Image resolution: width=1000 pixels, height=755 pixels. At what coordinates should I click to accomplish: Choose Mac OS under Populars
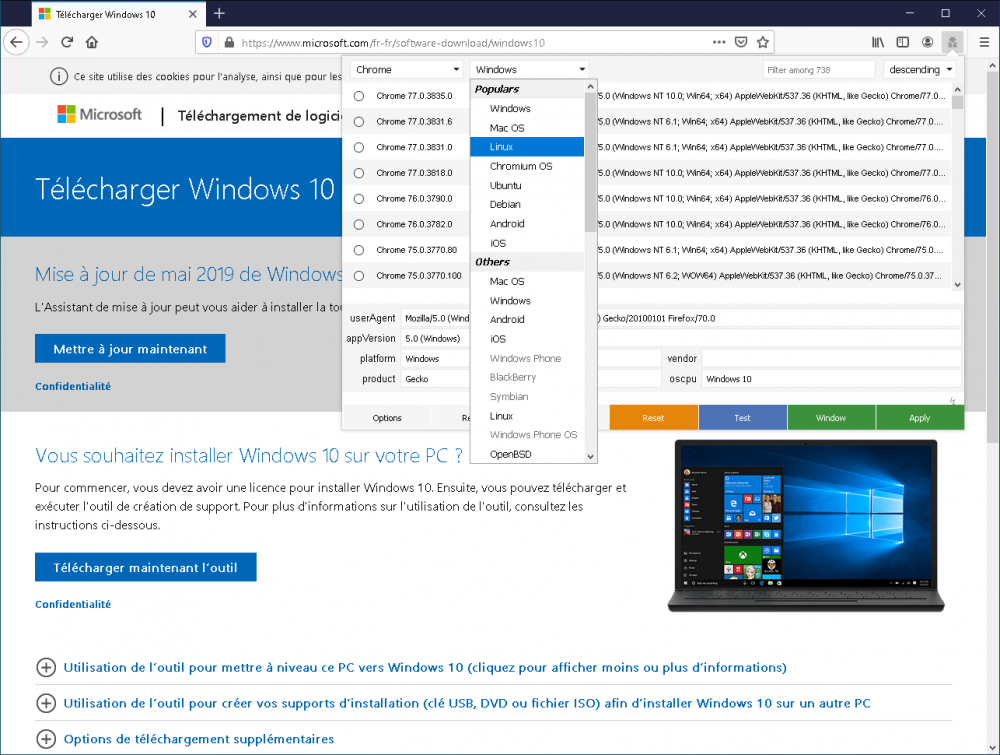click(527, 128)
